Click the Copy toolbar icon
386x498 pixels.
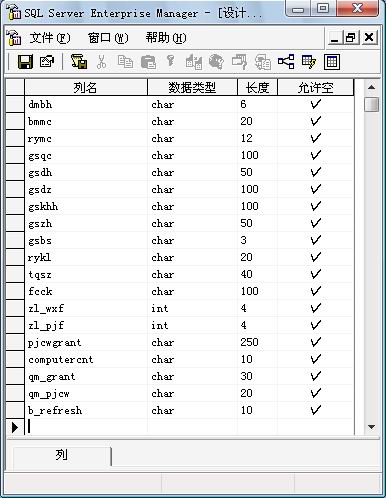coord(125,62)
